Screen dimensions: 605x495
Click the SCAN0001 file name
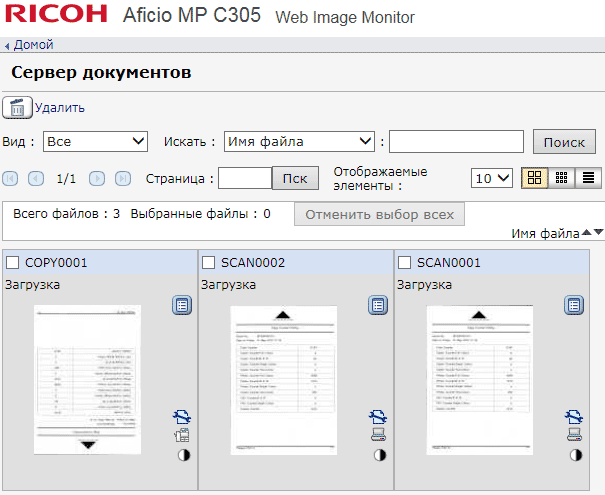(449, 263)
